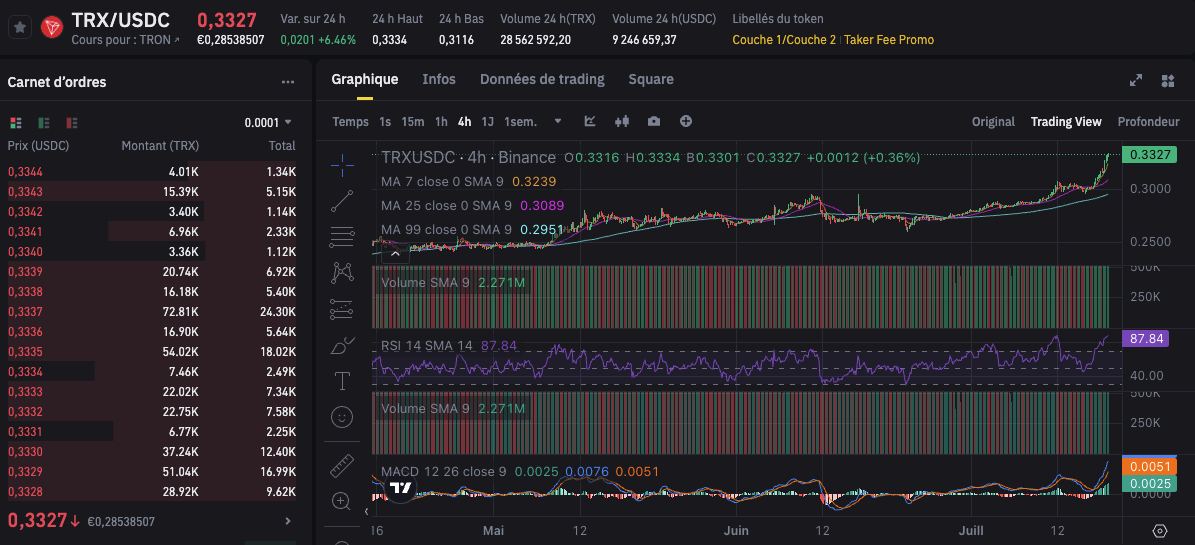The image size is (1195, 545).
Task: Select the 1s time interval
Action: point(385,122)
